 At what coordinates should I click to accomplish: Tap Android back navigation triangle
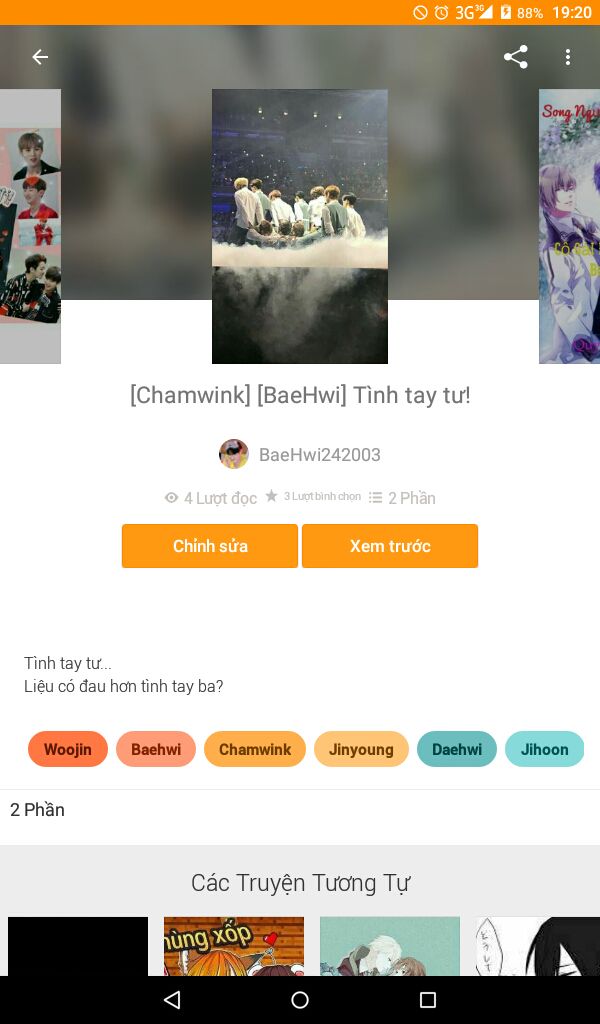[172, 1000]
